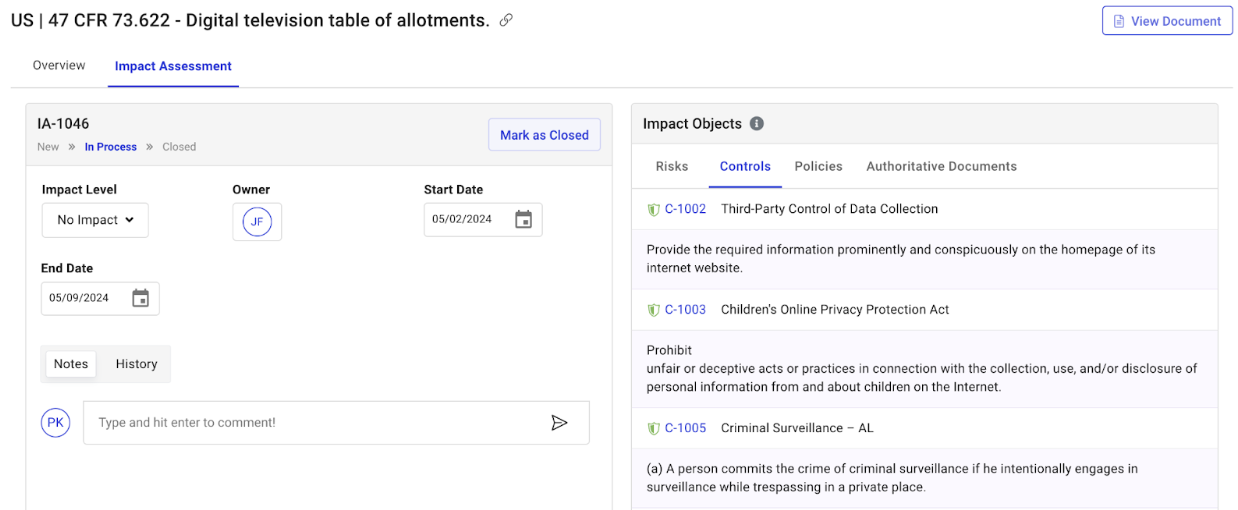Screen dimensions: 1238x510
Task: Click the JF owner avatar
Action: (257, 221)
